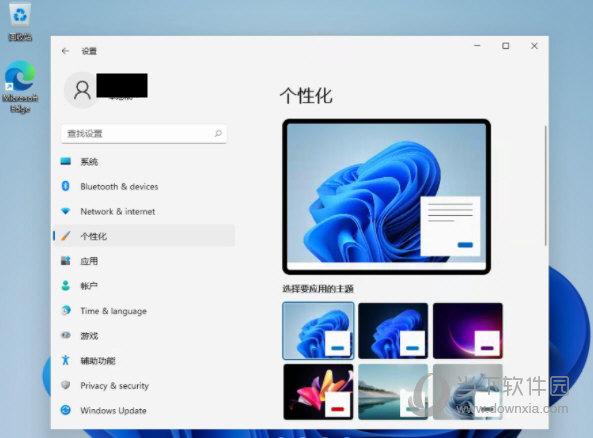Screen dimensions: 593x438
Task: Select the Privacy shield icon
Action: click(65, 385)
